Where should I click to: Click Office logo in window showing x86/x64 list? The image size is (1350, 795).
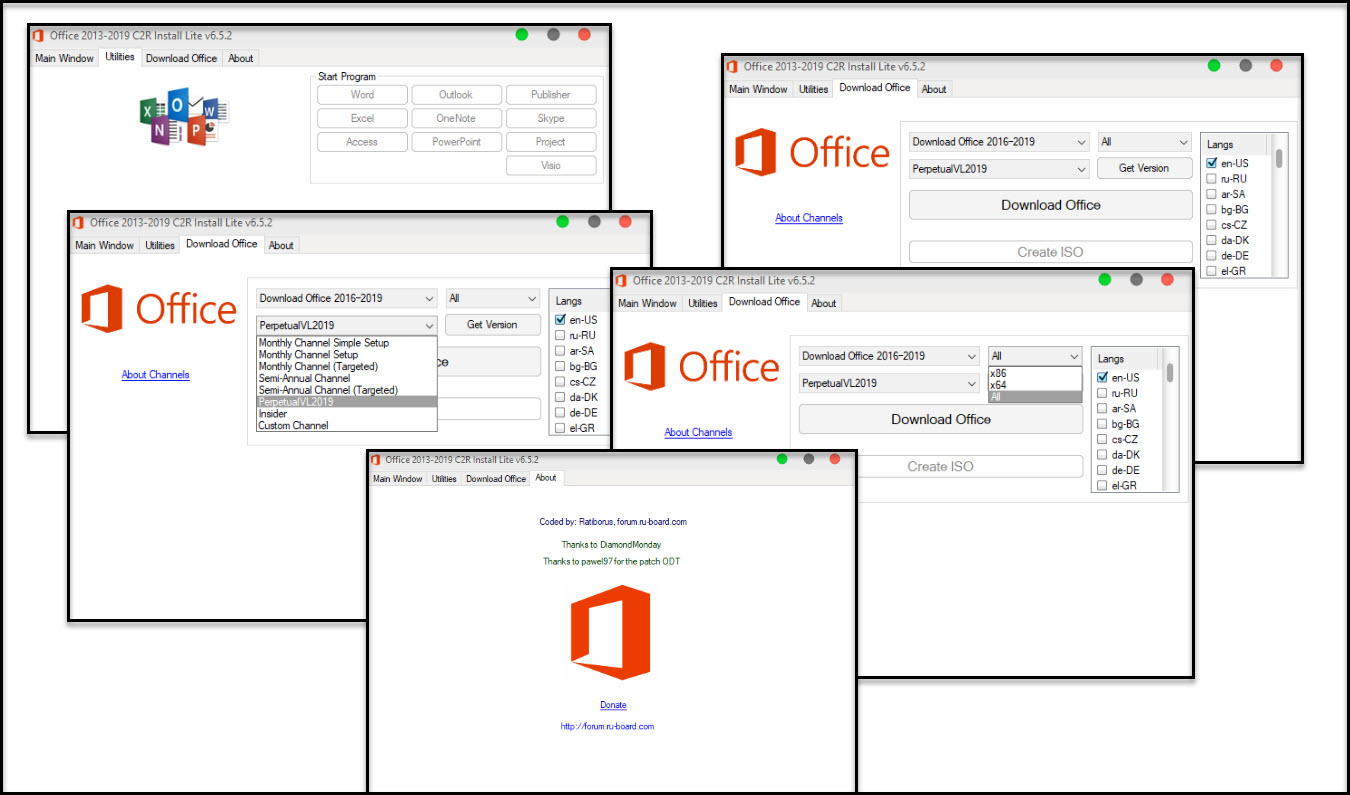click(x=701, y=367)
